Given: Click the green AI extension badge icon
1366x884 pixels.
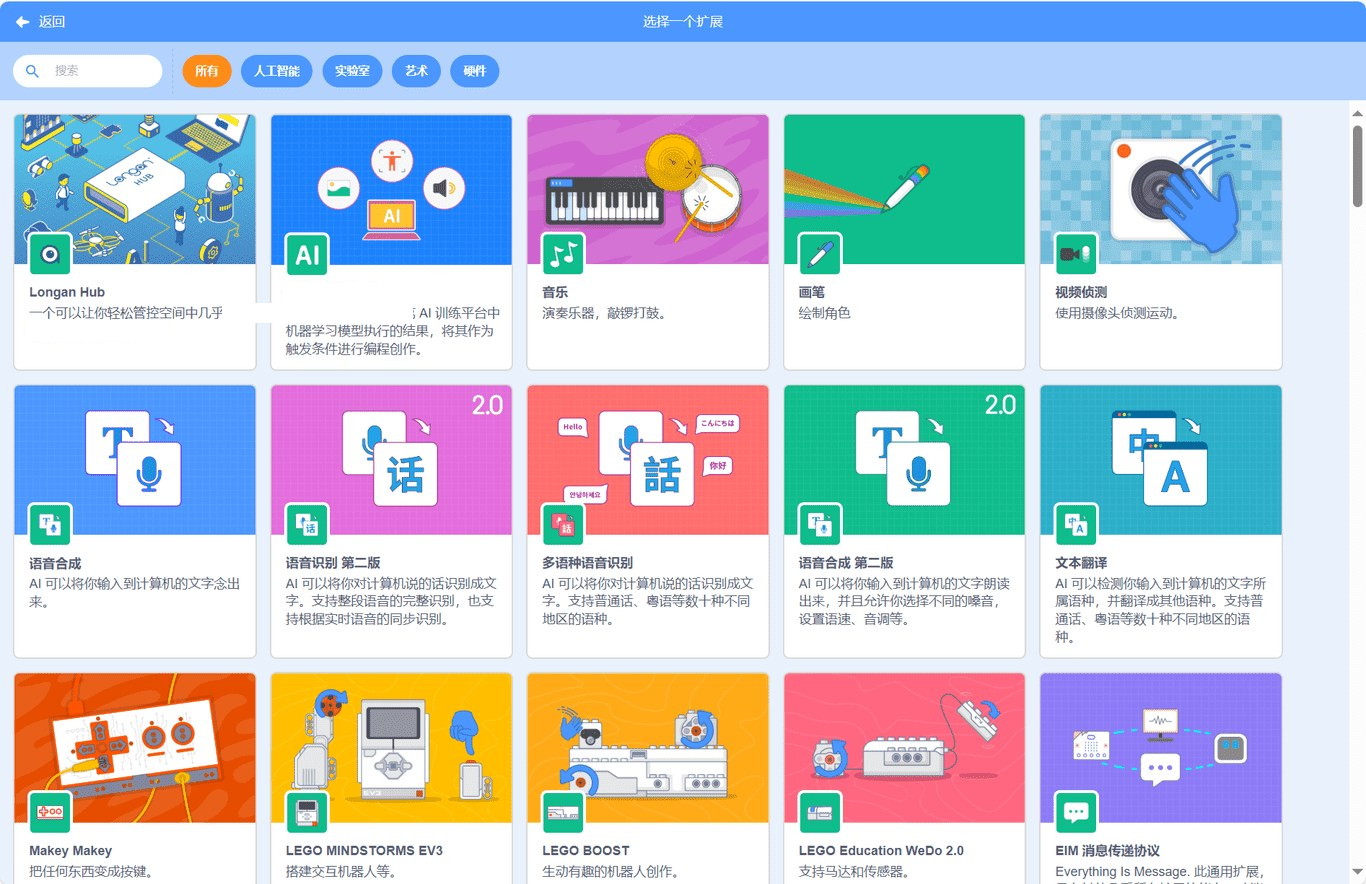Looking at the screenshot, I should [x=307, y=254].
